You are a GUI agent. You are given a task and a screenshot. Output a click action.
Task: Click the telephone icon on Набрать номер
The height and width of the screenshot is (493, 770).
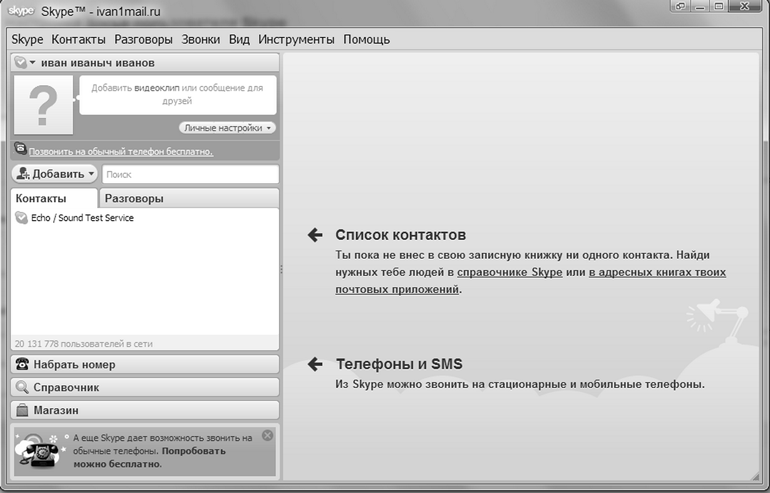(22, 364)
